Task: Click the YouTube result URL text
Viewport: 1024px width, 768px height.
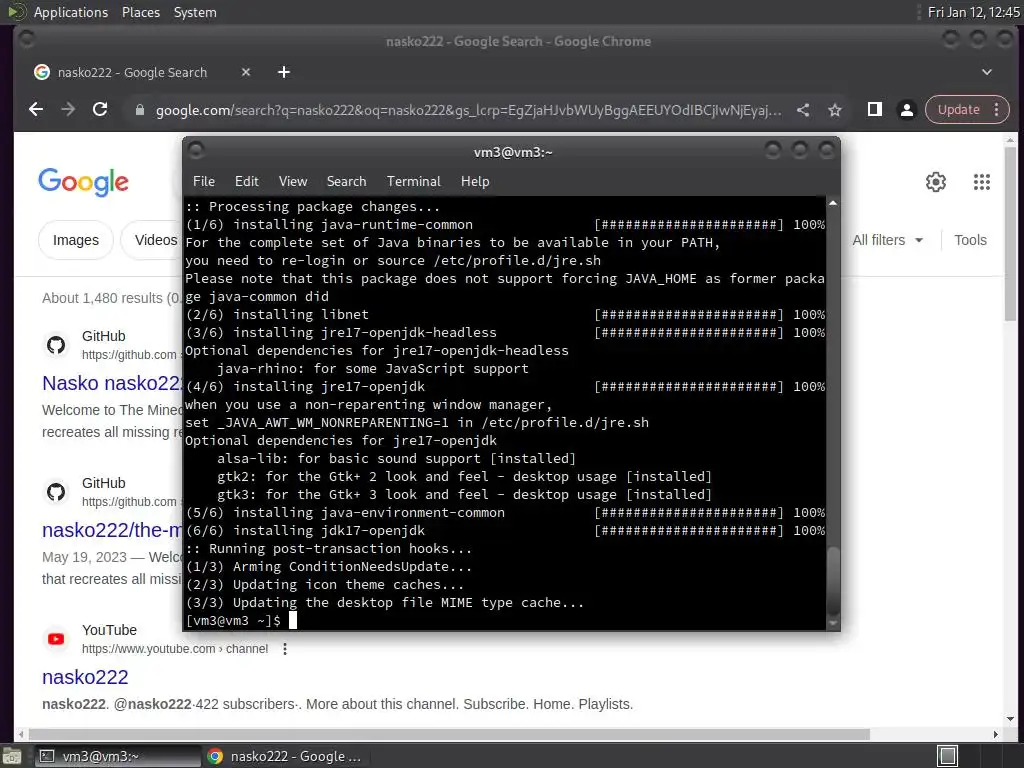Action: pyautogui.click(x=174, y=649)
